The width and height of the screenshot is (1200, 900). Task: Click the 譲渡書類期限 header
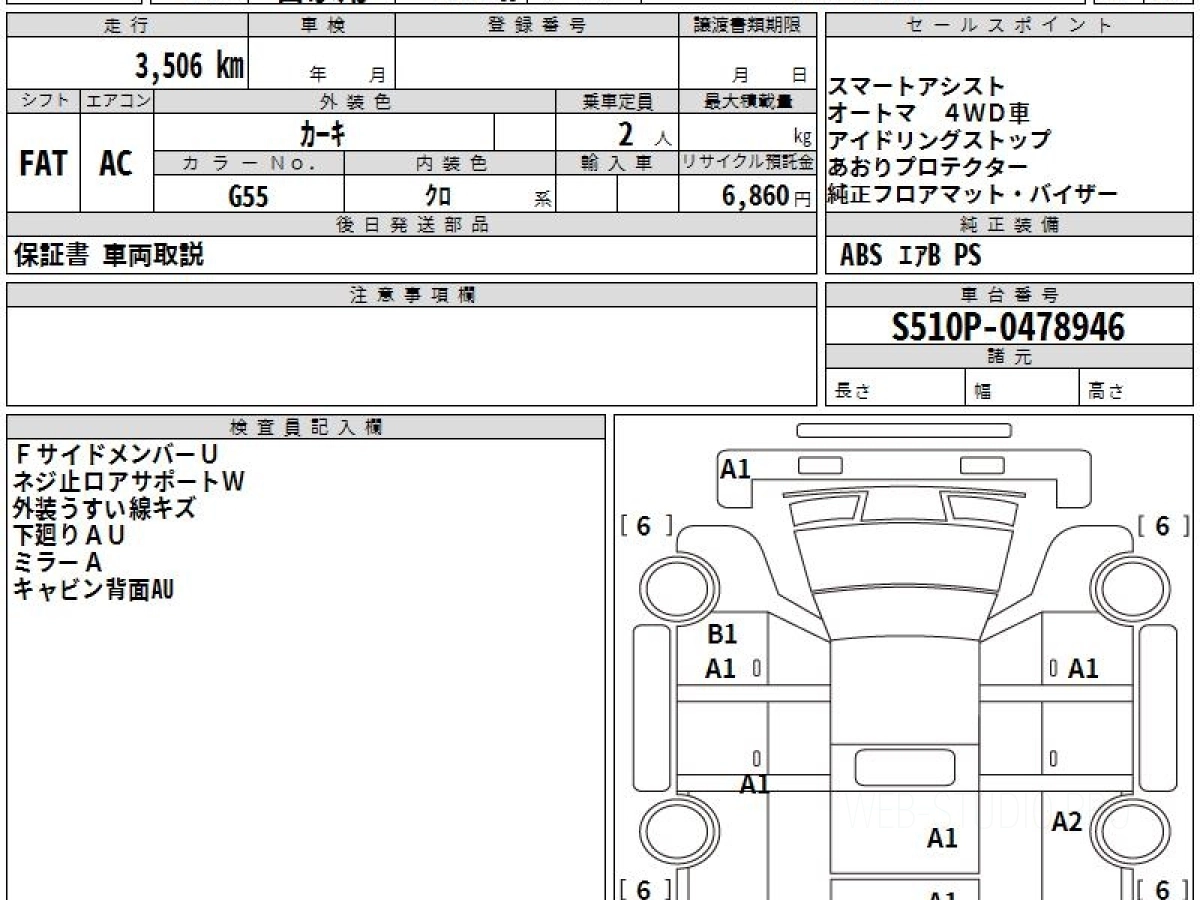[x=748, y=26]
